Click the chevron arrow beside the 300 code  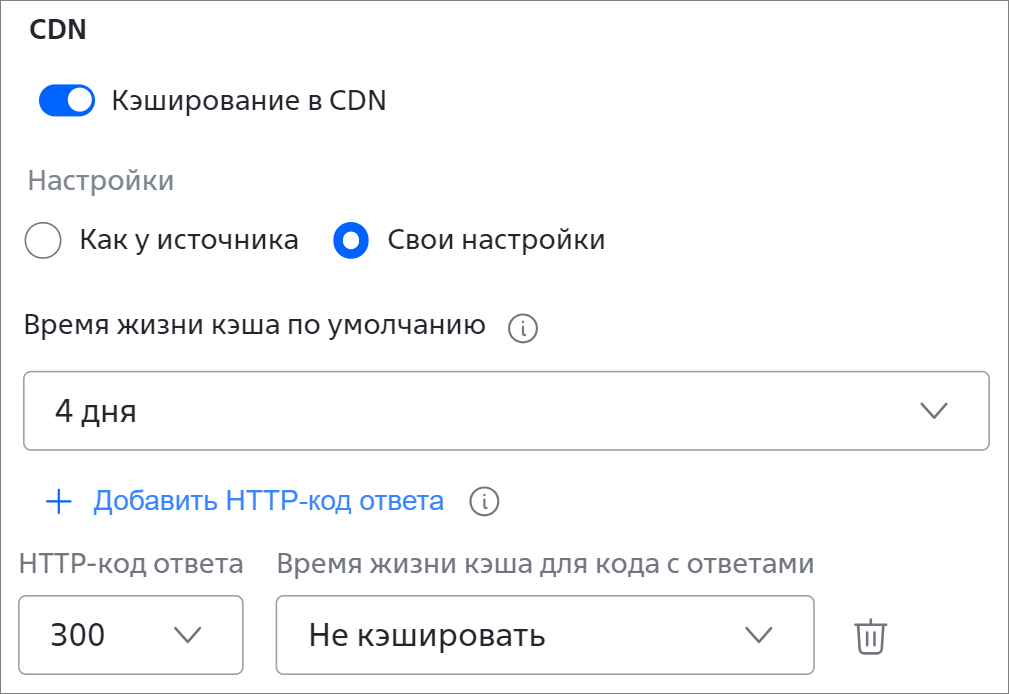point(188,635)
